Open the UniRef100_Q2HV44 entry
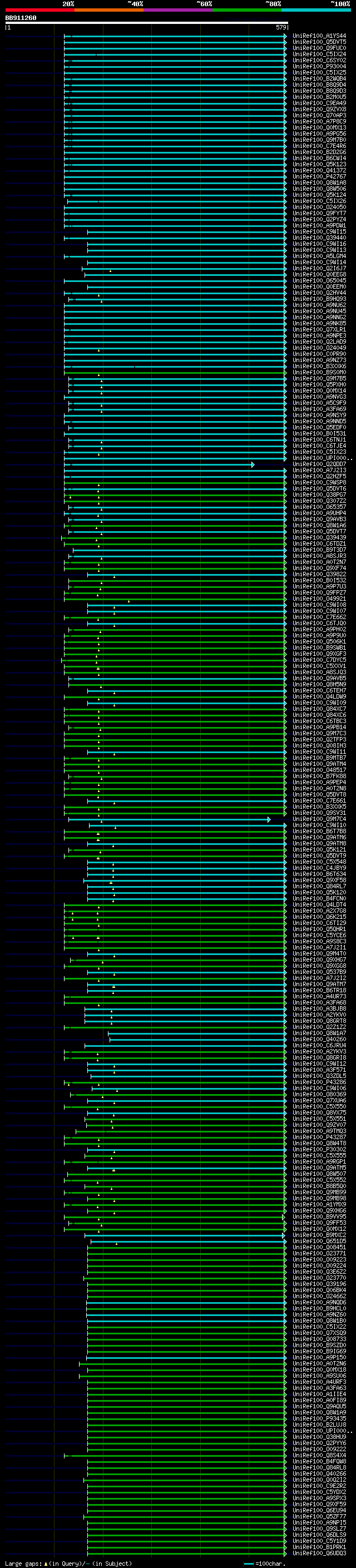 tap(319, 293)
